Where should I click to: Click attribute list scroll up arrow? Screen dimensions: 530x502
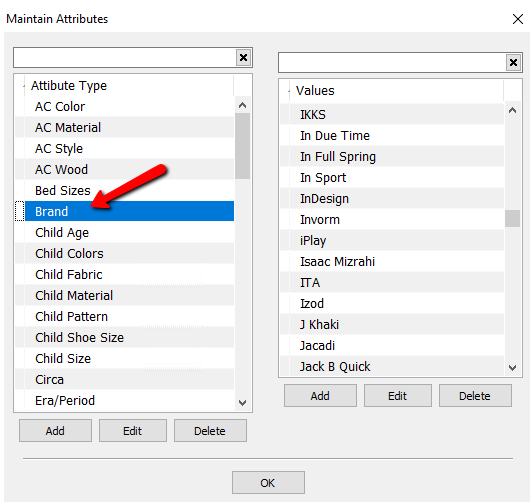(242, 105)
